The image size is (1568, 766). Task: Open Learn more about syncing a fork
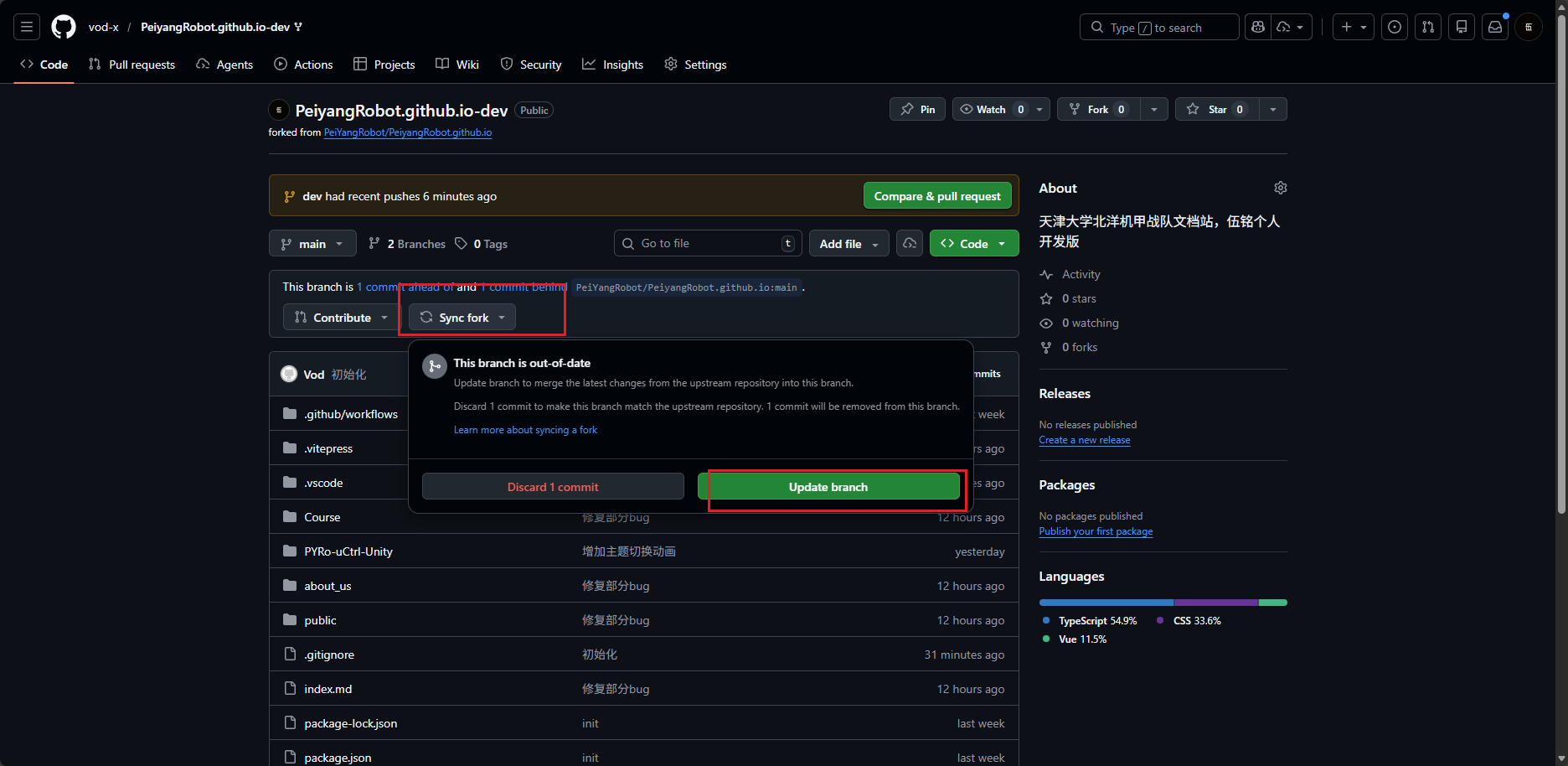point(525,430)
